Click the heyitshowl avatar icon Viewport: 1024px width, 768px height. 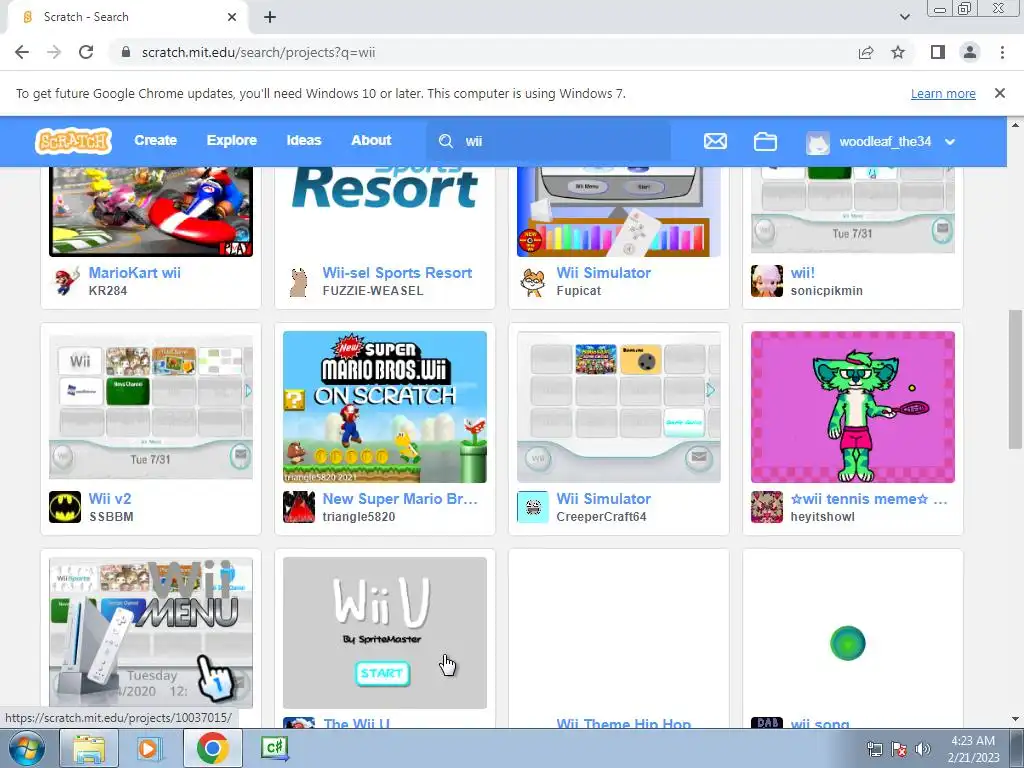click(x=767, y=507)
